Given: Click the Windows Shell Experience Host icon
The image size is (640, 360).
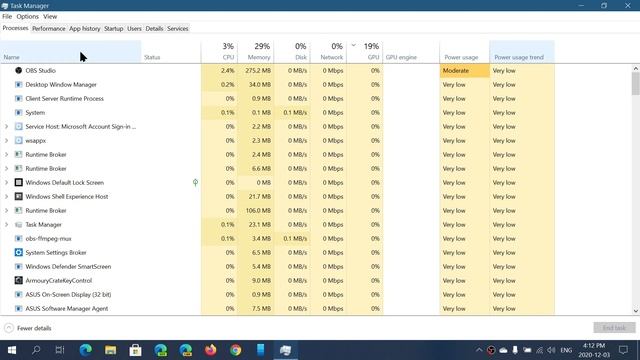Looking at the screenshot, I should 18,196.
